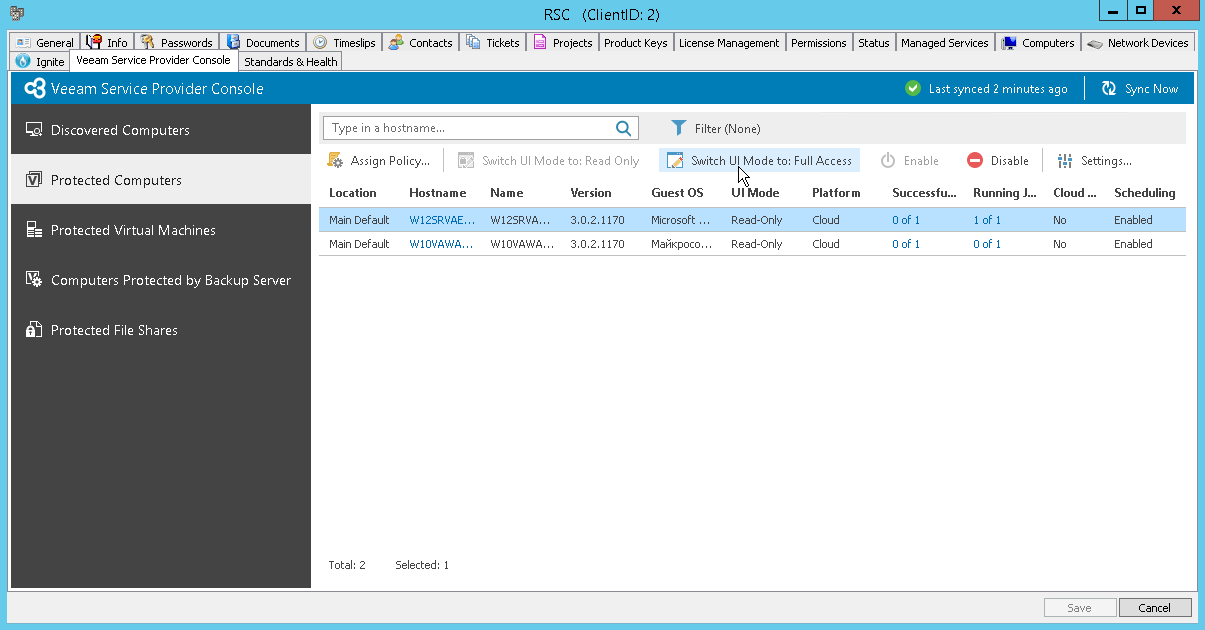Open the W12SRVAE hostname link
Screen dimensions: 1205x630
441,219
